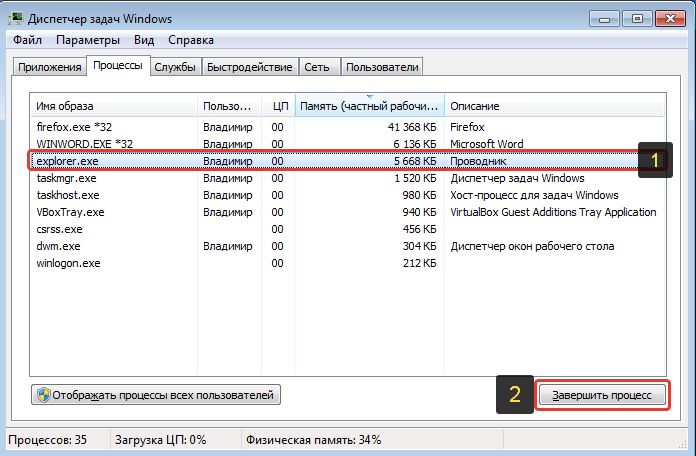The height and width of the screenshot is (456, 696).
Task: Open the Справка menu
Action: click(x=191, y=40)
